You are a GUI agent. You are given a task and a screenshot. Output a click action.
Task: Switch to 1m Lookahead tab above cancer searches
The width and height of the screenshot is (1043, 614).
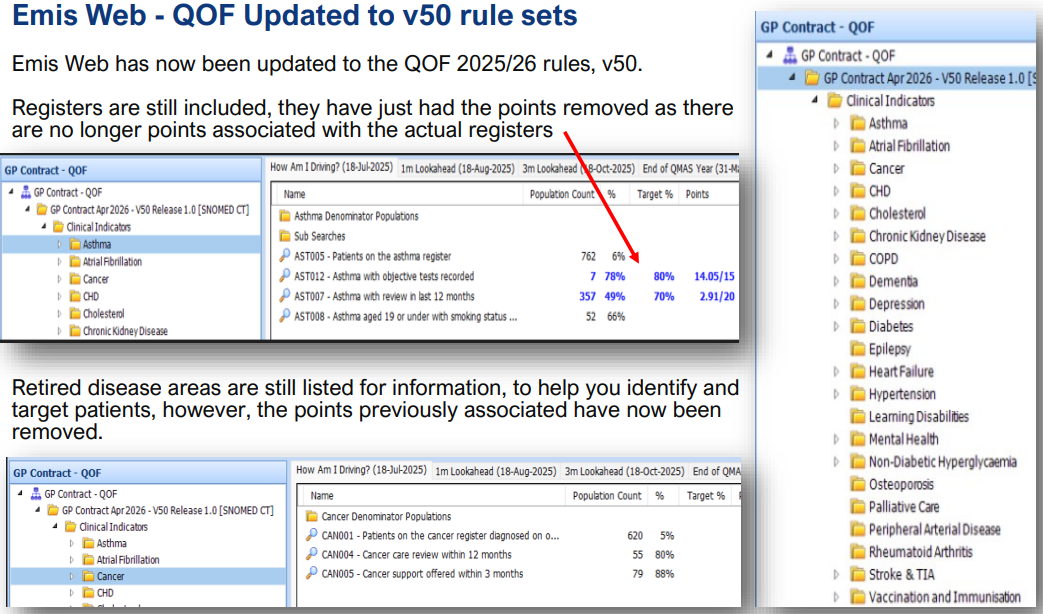coord(495,471)
